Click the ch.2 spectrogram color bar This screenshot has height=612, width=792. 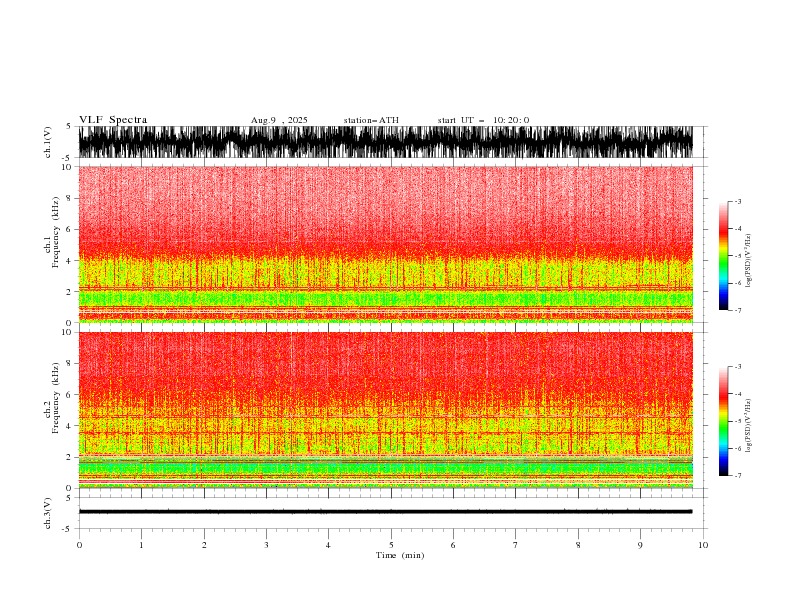[724, 421]
